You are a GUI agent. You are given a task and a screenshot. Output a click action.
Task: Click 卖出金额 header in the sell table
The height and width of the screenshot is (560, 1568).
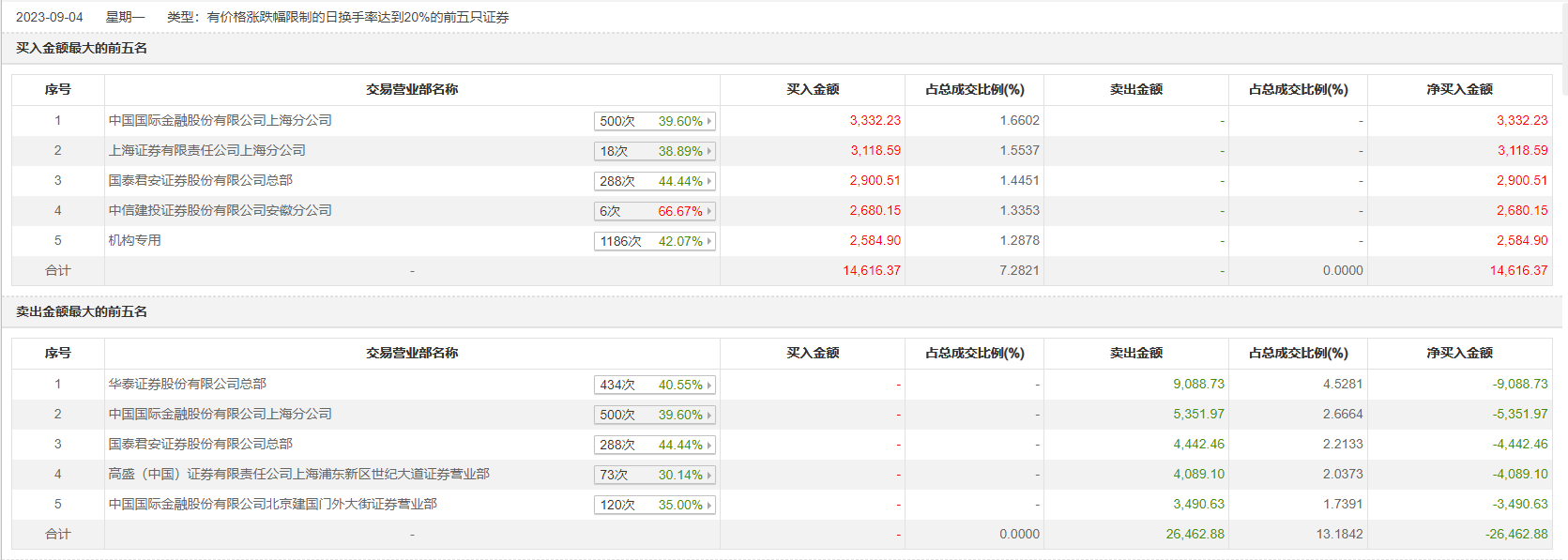coord(1135,353)
